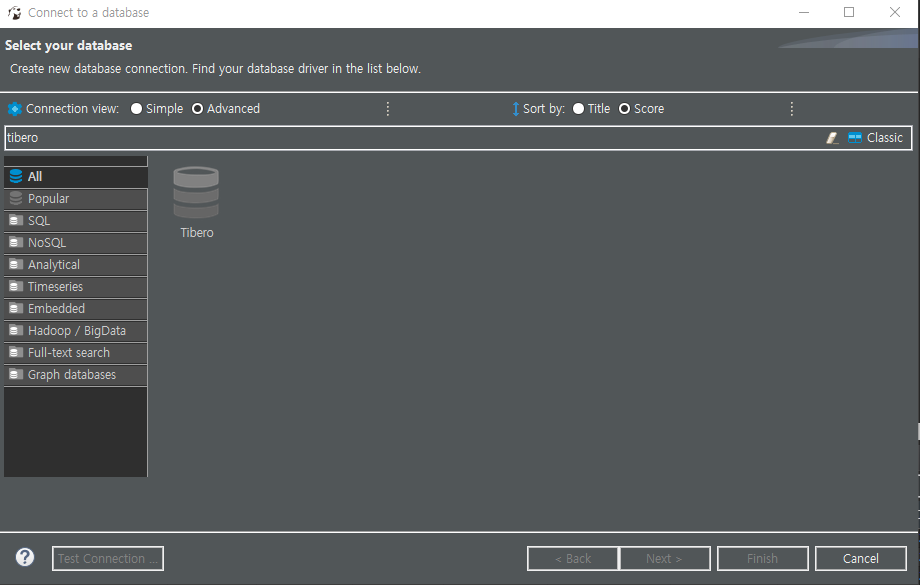
Task: Sort drivers by Score
Action: click(x=624, y=109)
